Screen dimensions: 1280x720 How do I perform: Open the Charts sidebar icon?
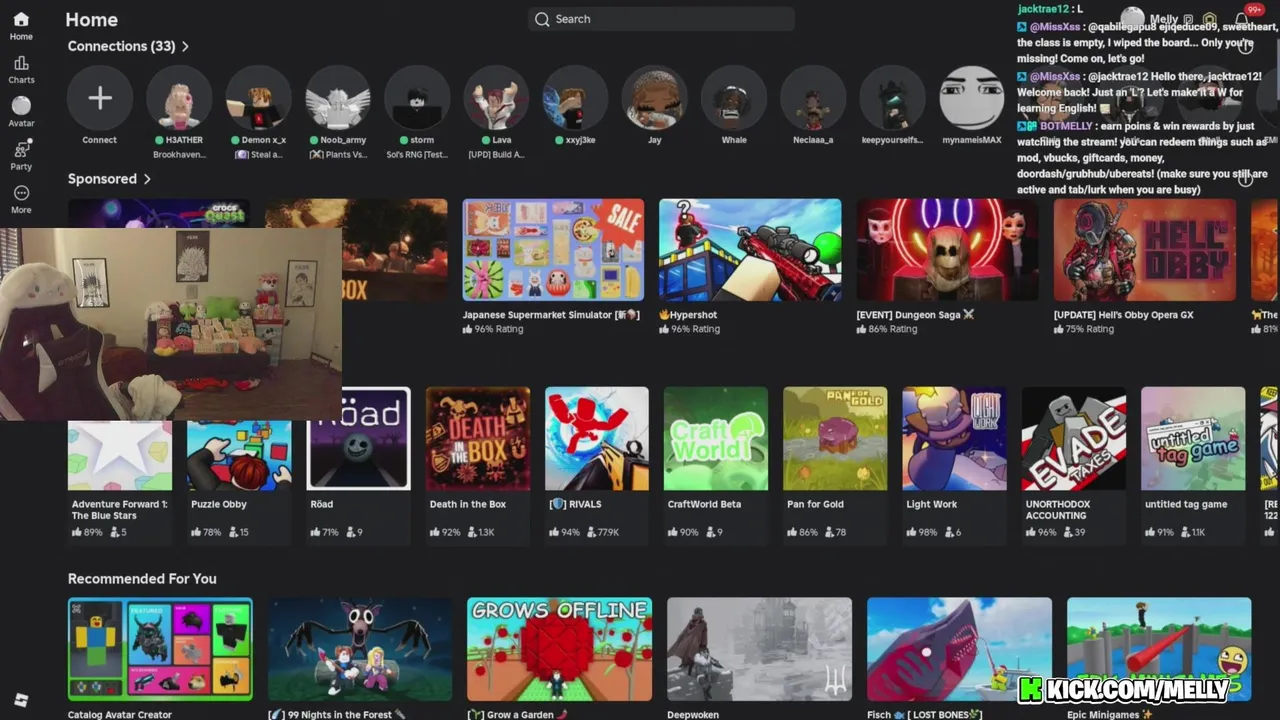(x=21, y=70)
